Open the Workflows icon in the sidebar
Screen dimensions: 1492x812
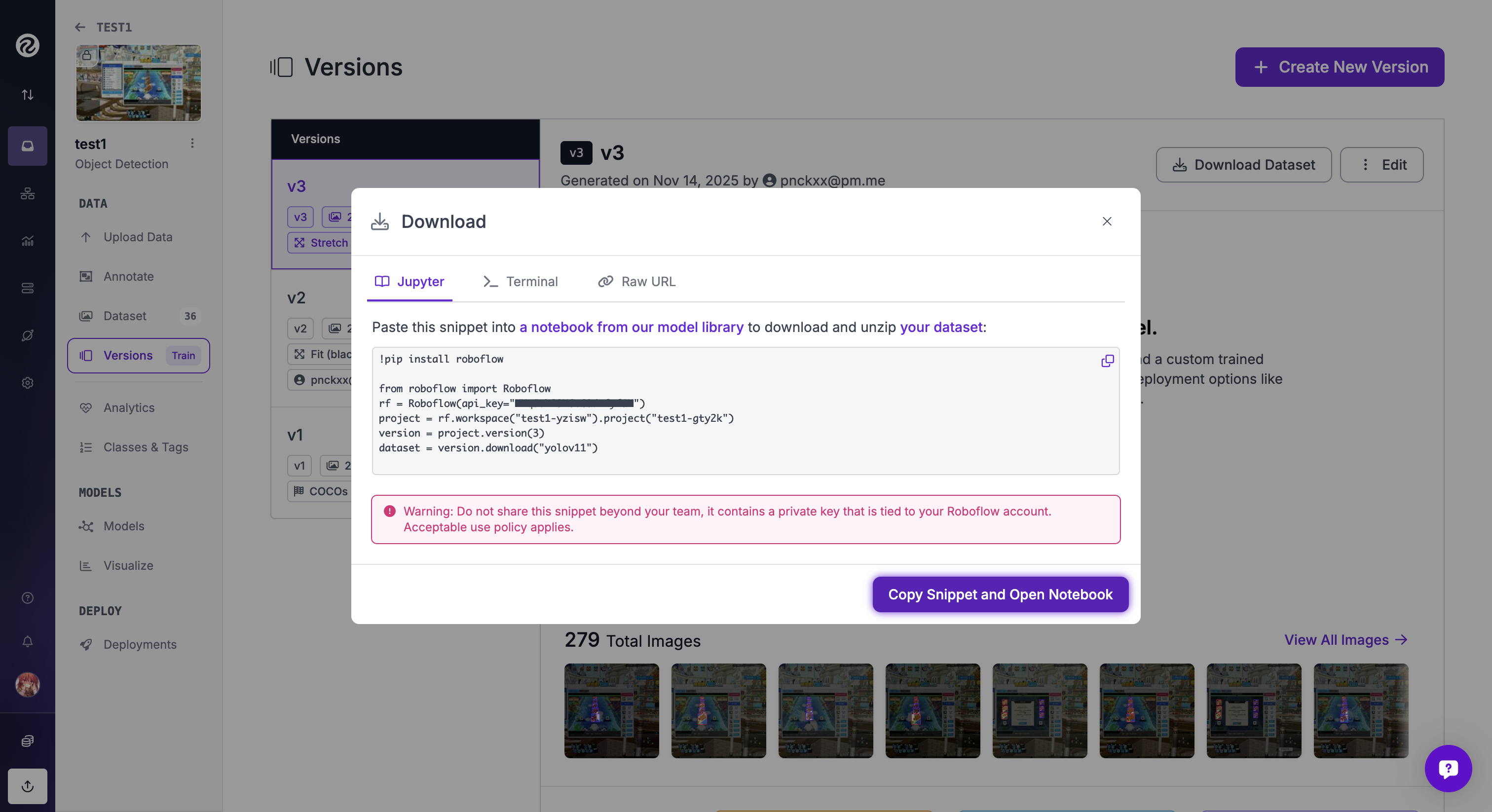[x=27, y=194]
